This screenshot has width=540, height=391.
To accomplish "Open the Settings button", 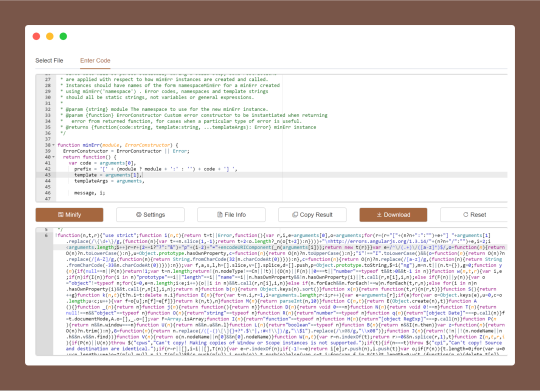I will [x=150, y=215].
